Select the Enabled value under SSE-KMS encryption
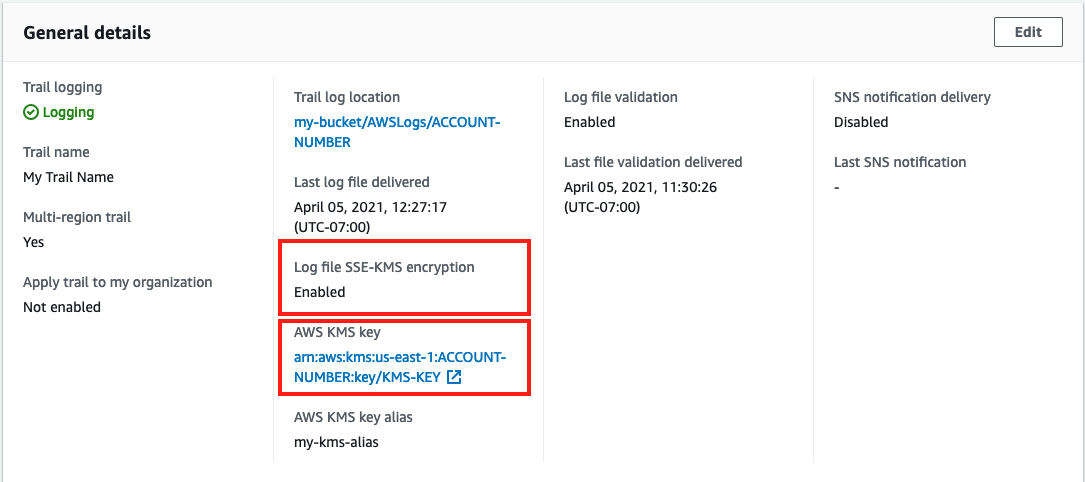Viewport: 1085px width, 482px height. pos(320,292)
